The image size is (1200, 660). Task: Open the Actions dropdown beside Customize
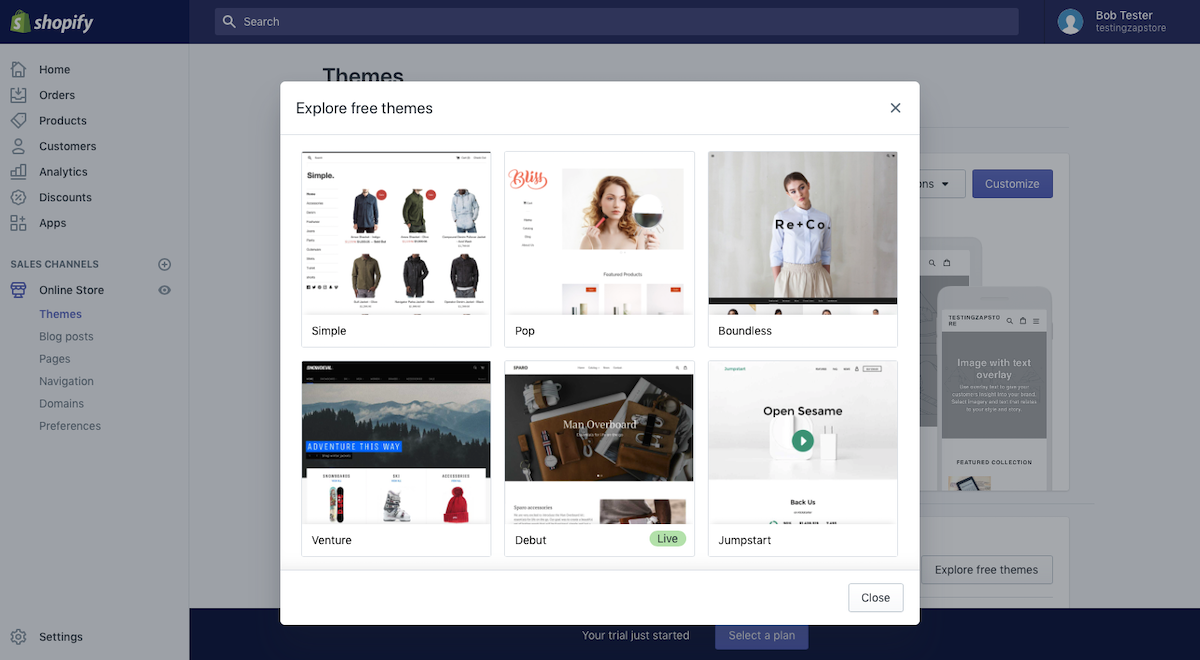pos(943,184)
